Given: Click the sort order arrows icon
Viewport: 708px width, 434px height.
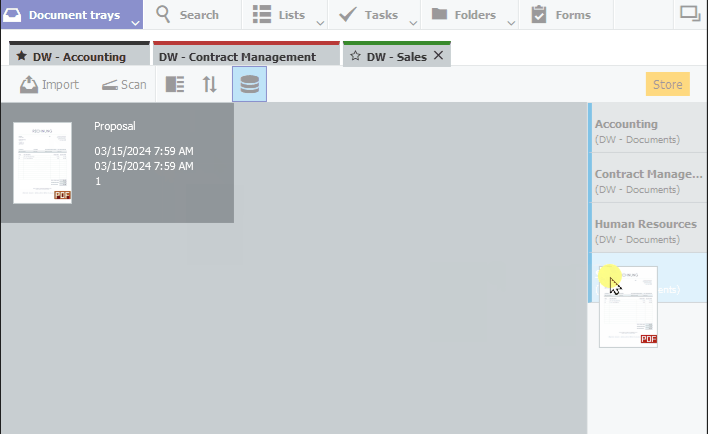Looking at the screenshot, I should point(209,85).
